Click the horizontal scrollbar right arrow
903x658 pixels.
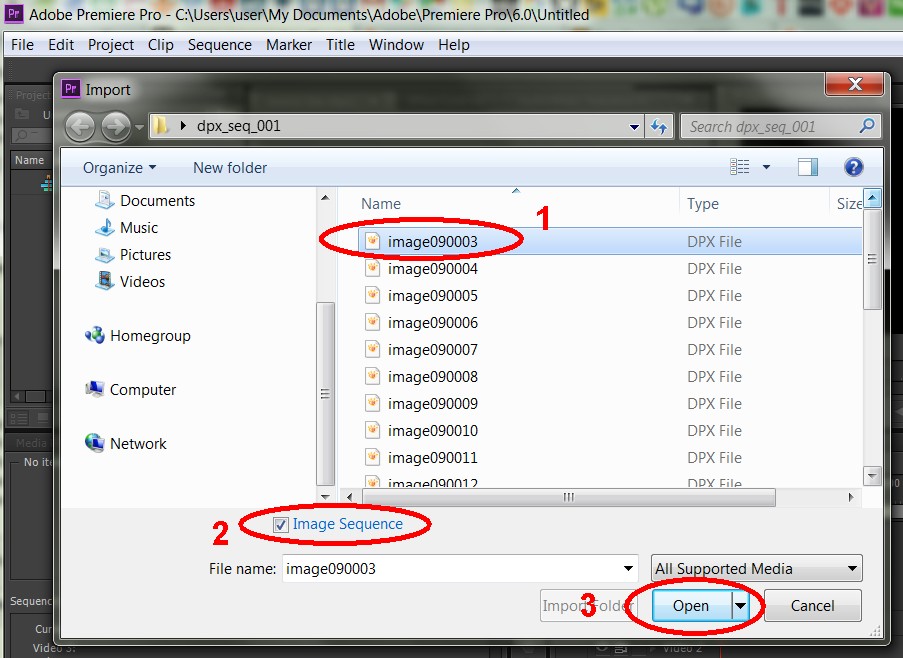[851, 497]
